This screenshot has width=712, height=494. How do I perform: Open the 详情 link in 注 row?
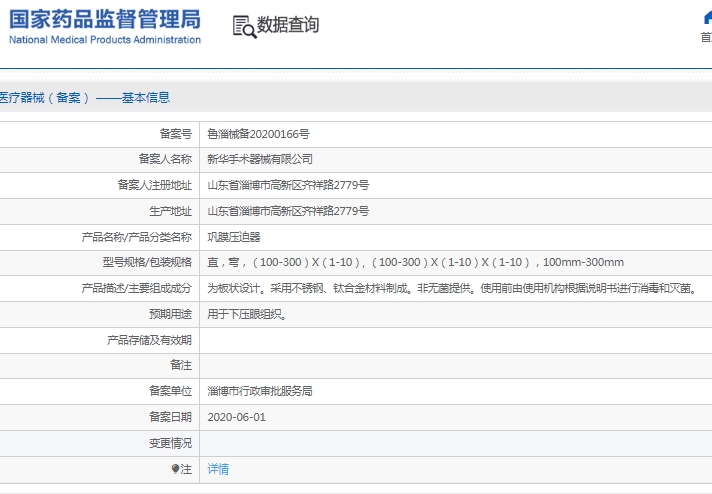[x=218, y=469]
